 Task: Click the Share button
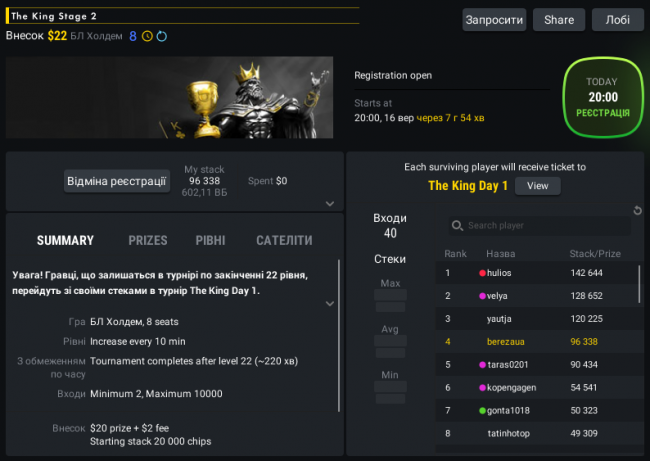559,20
